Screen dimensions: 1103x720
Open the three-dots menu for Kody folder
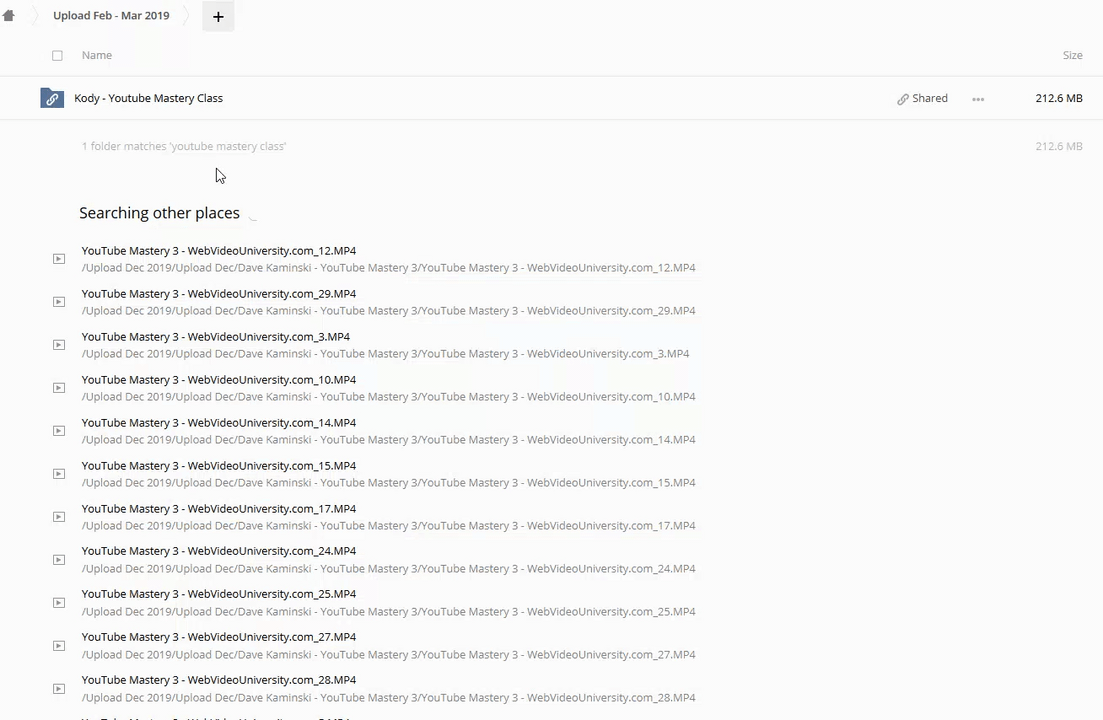click(x=978, y=99)
